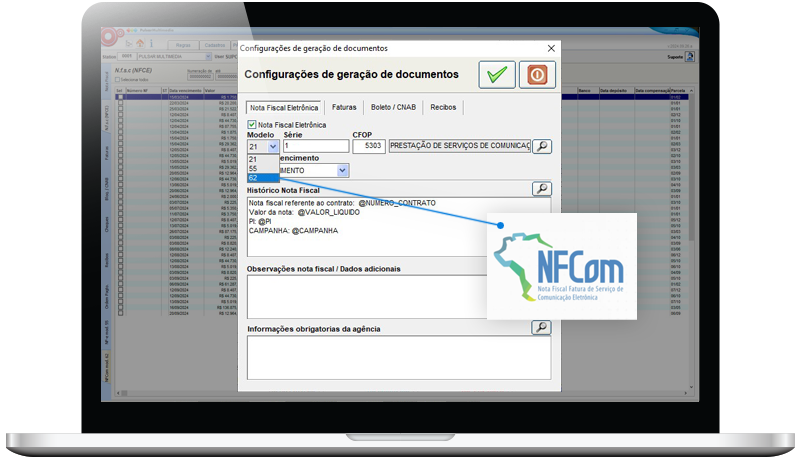The height and width of the screenshot is (460, 800).
Task: Open the Cadastros menu button in background
Action: coord(214,45)
